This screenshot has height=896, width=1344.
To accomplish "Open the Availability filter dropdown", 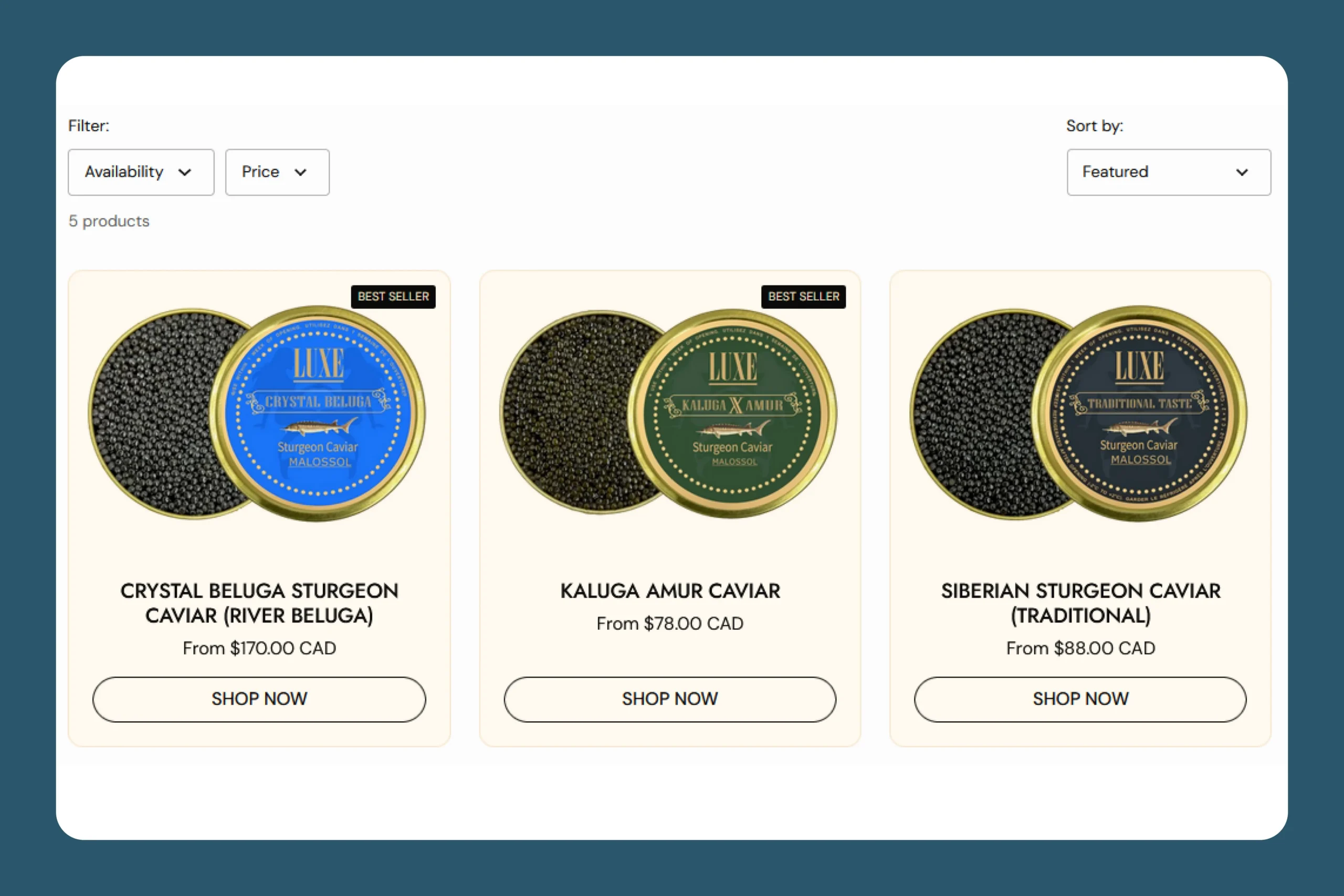I will tap(141, 172).
